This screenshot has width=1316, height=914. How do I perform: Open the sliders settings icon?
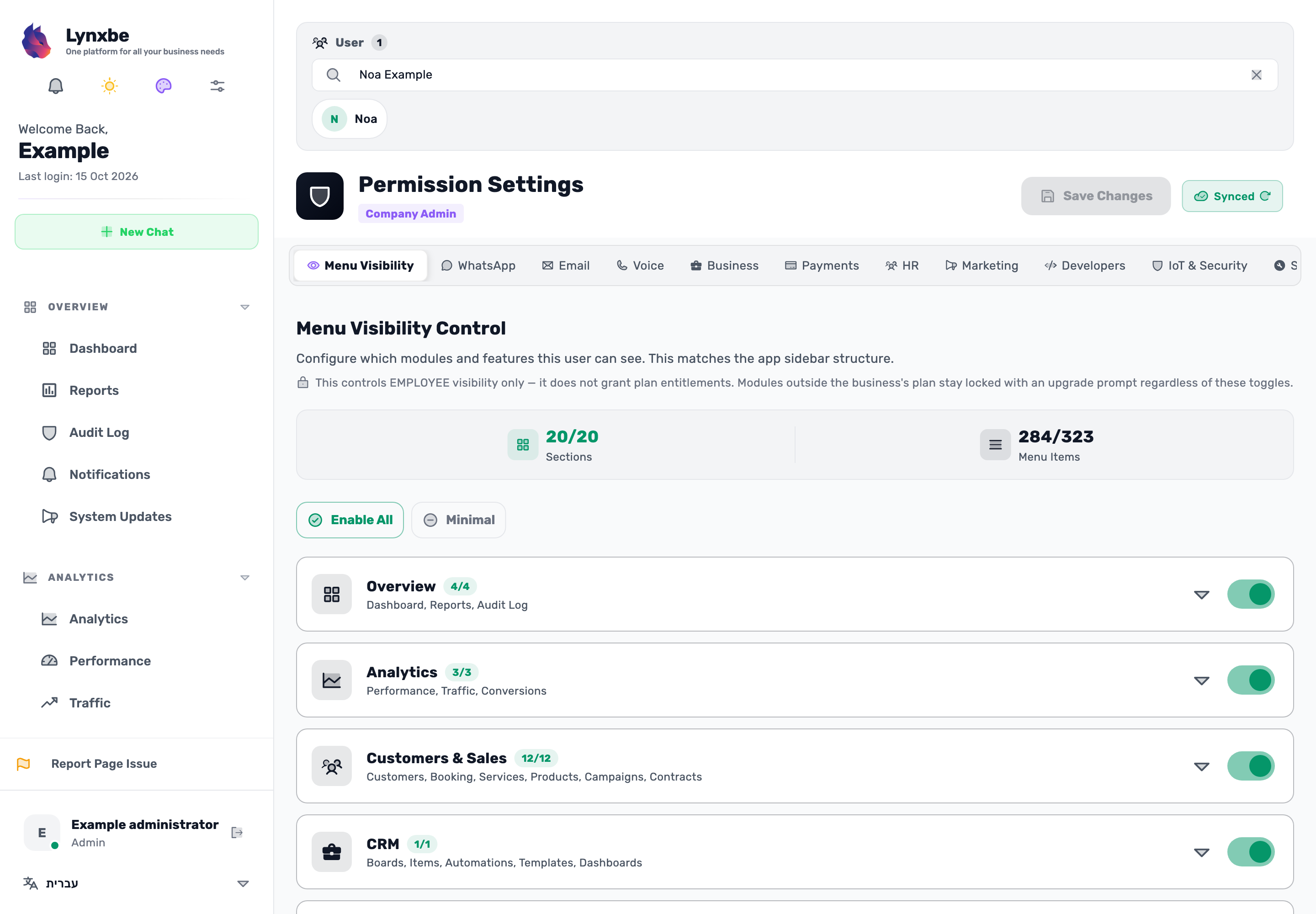tap(217, 86)
